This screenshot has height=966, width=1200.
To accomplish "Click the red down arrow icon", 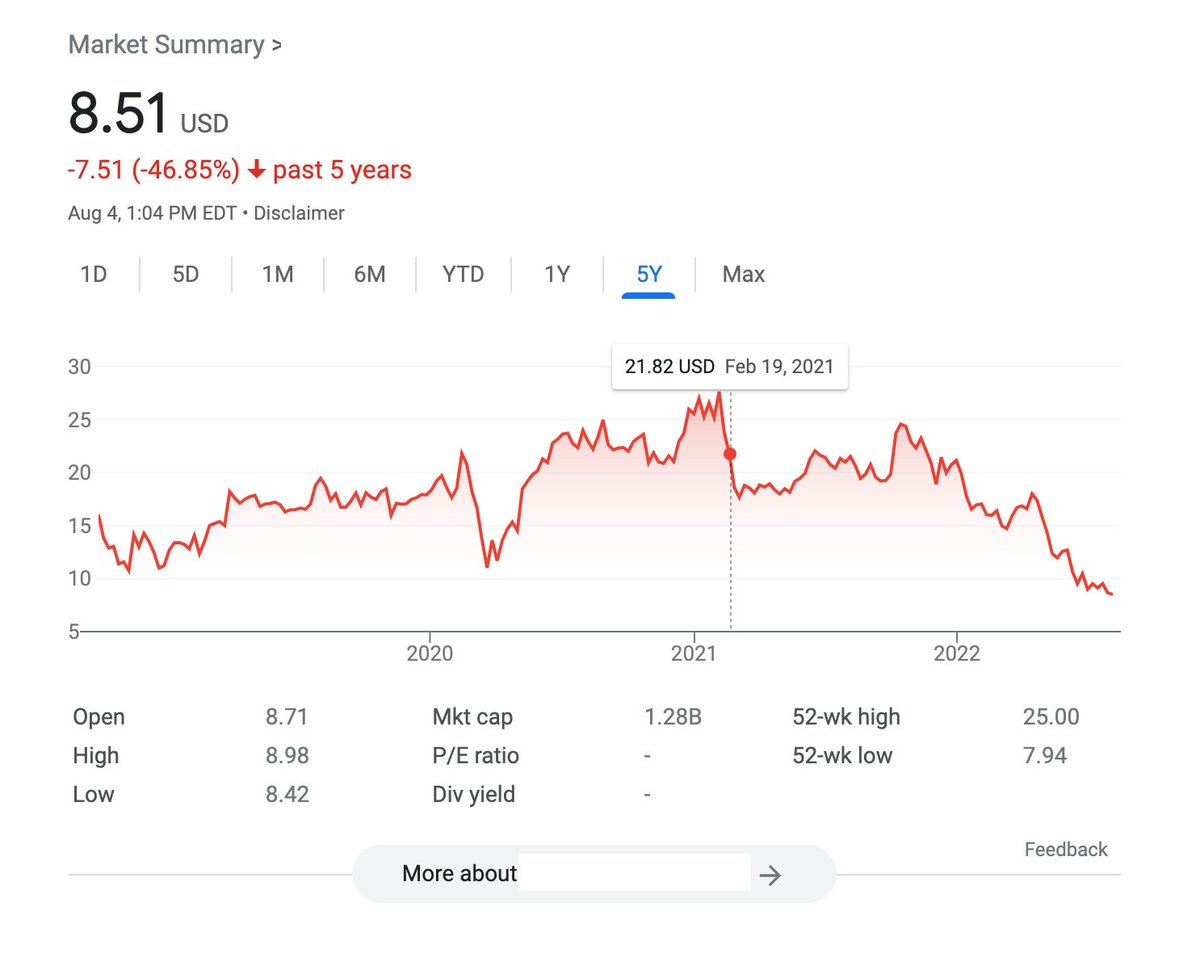I will [x=256, y=171].
